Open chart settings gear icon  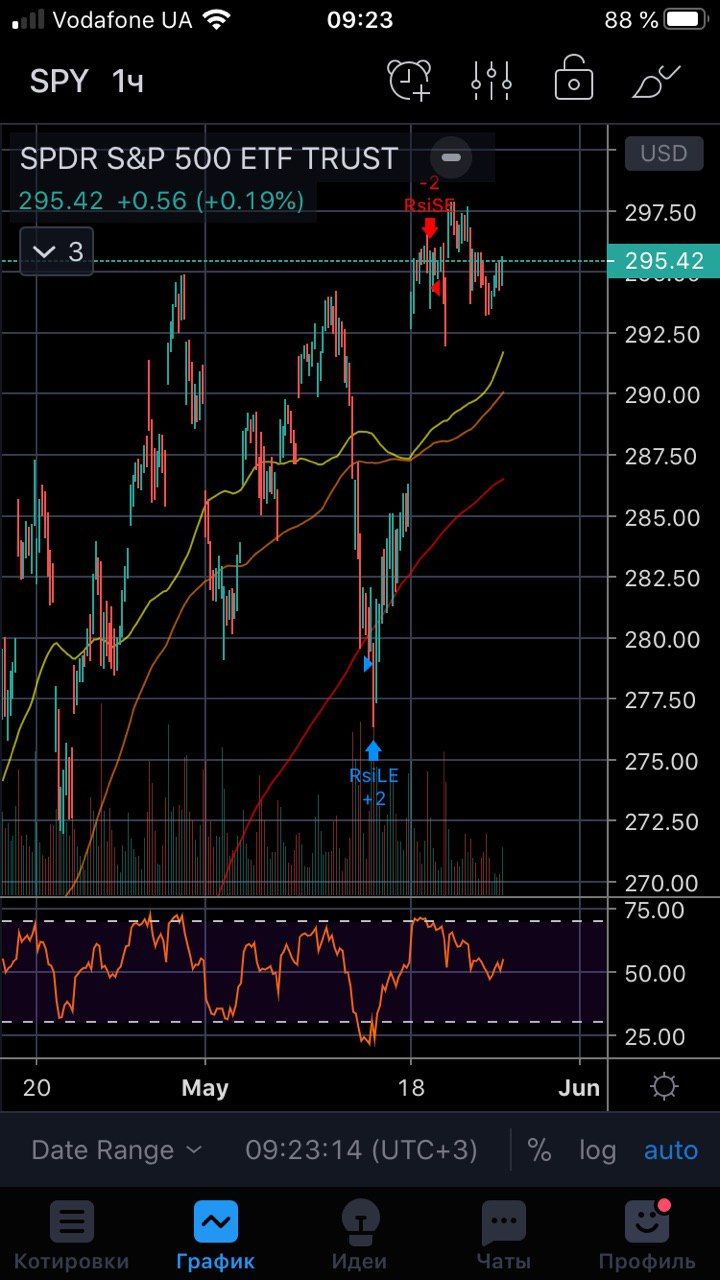(664, 1087)
